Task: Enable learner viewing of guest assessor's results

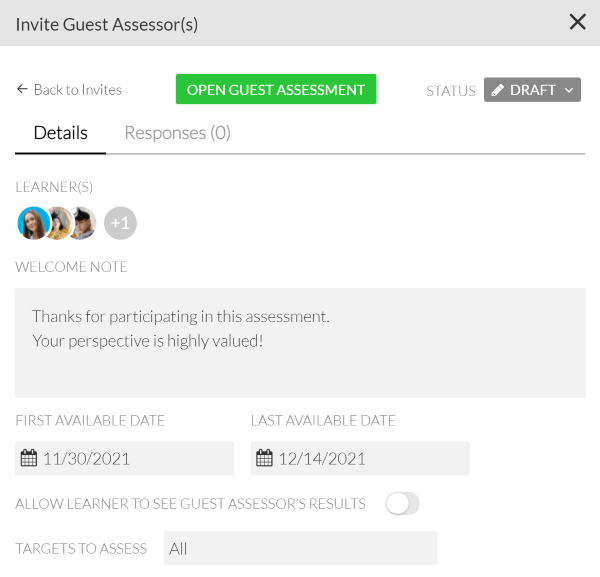Action: (x=402, y=504)
